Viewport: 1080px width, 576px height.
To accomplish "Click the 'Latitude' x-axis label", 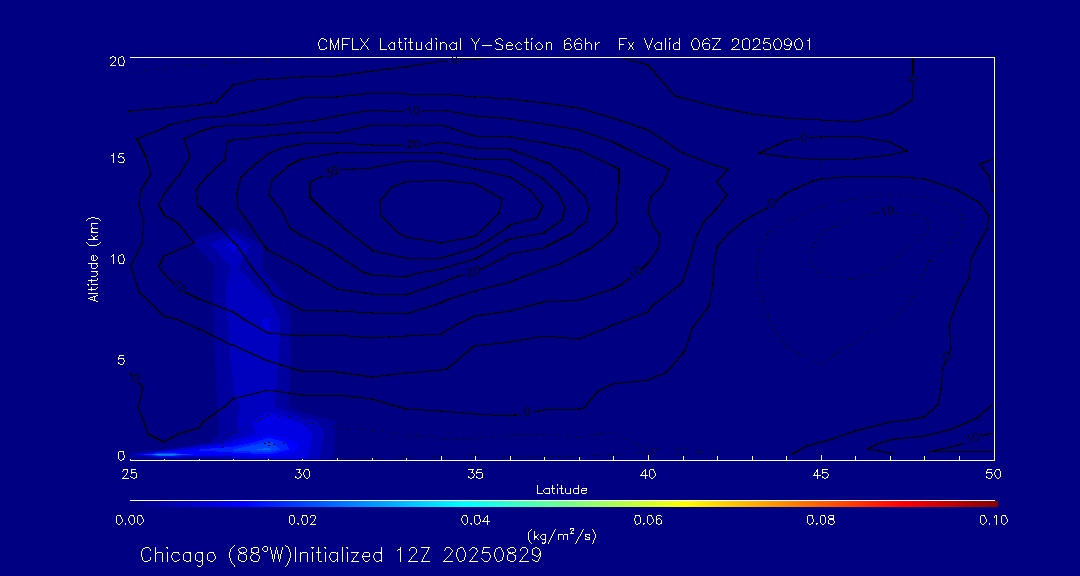I will [562, 489].
